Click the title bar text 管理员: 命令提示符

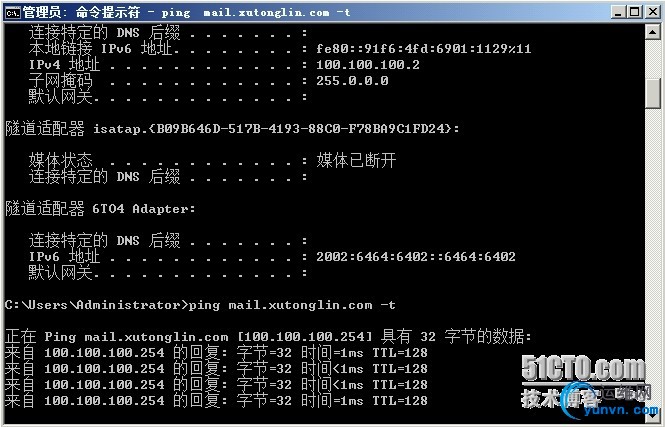[81, 12]
